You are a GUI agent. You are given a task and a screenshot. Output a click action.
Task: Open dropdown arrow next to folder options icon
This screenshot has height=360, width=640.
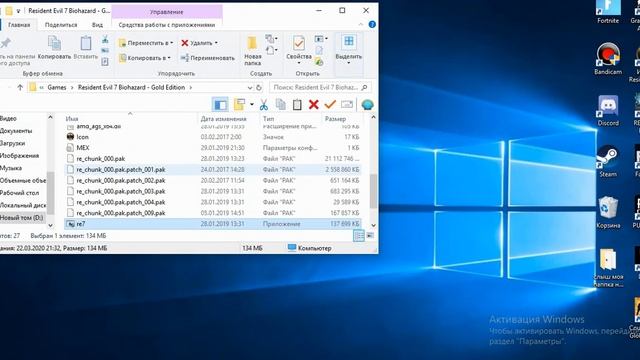coord(251,105)
